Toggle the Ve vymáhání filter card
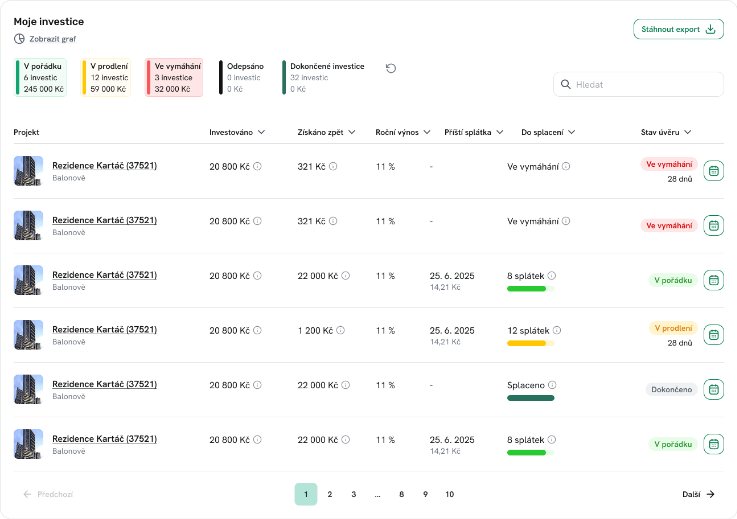The width and height of the screenshot is (737, 519). point(174,77)
